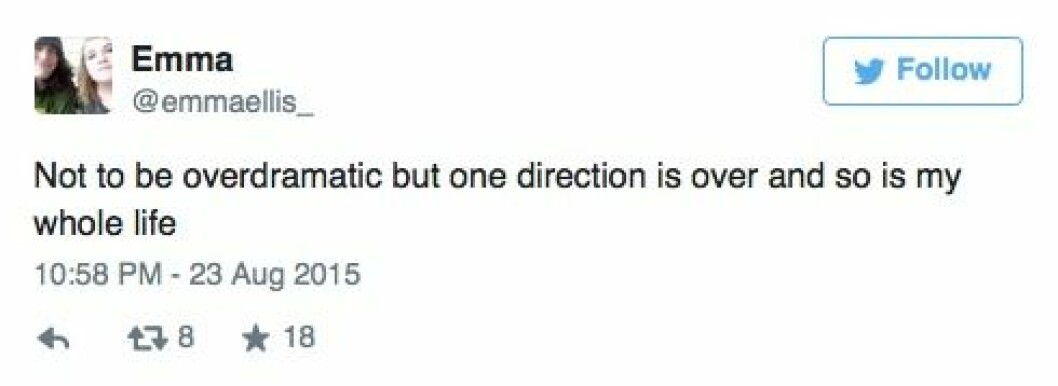Click the dark-haired person in avatar

point(54,76)
